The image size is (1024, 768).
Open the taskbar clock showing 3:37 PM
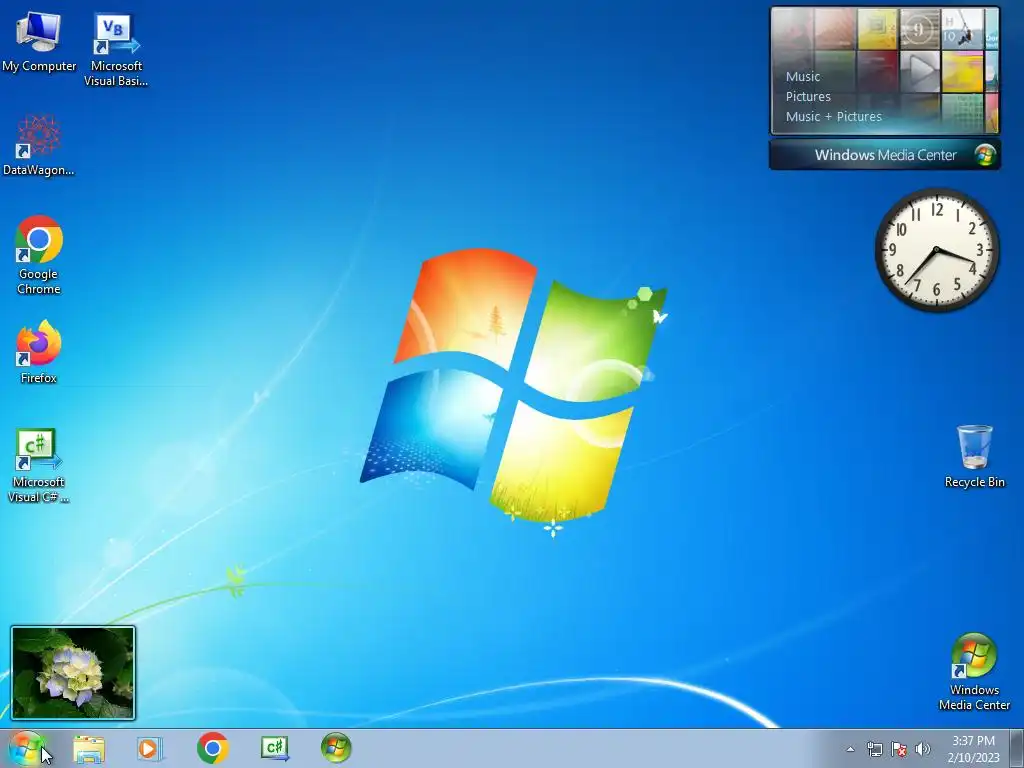(x=973, y=749)
